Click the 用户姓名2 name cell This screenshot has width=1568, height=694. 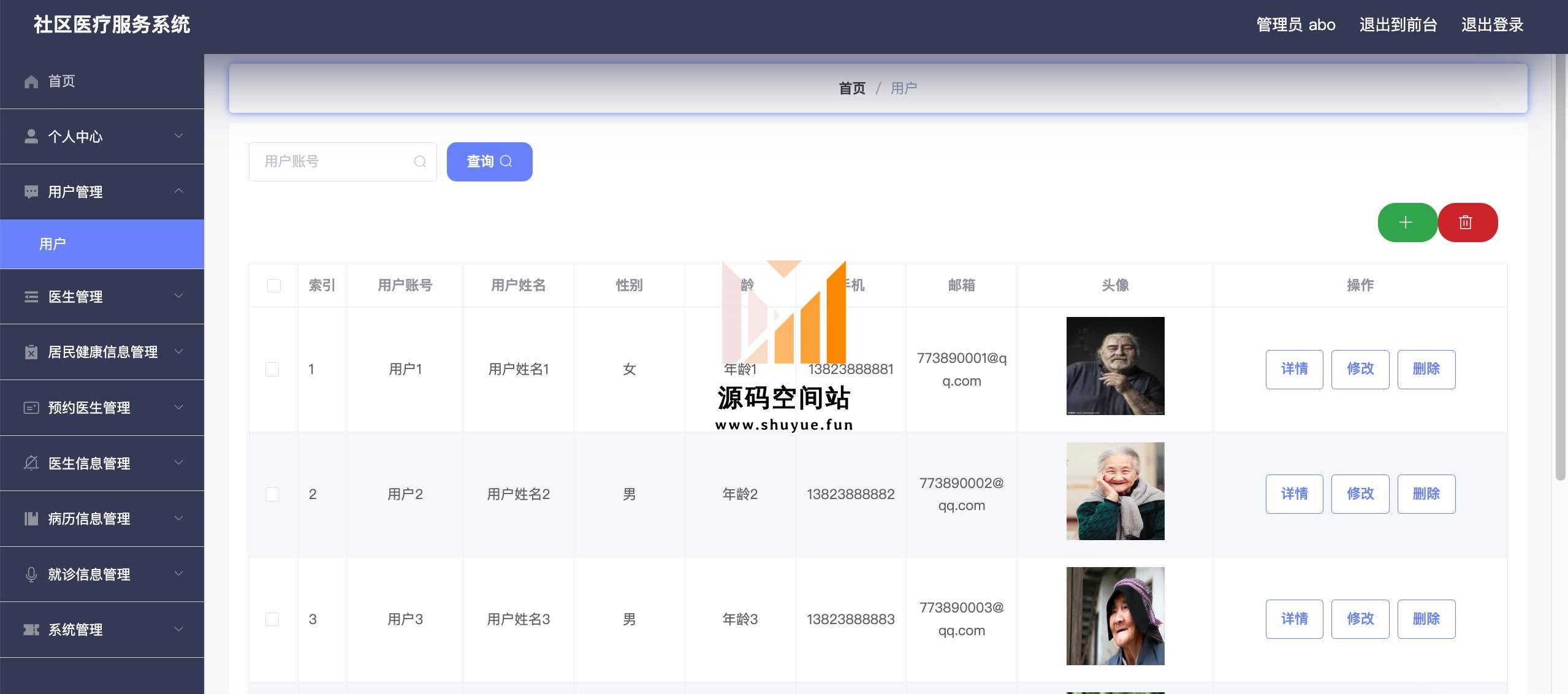click(518, 494)
